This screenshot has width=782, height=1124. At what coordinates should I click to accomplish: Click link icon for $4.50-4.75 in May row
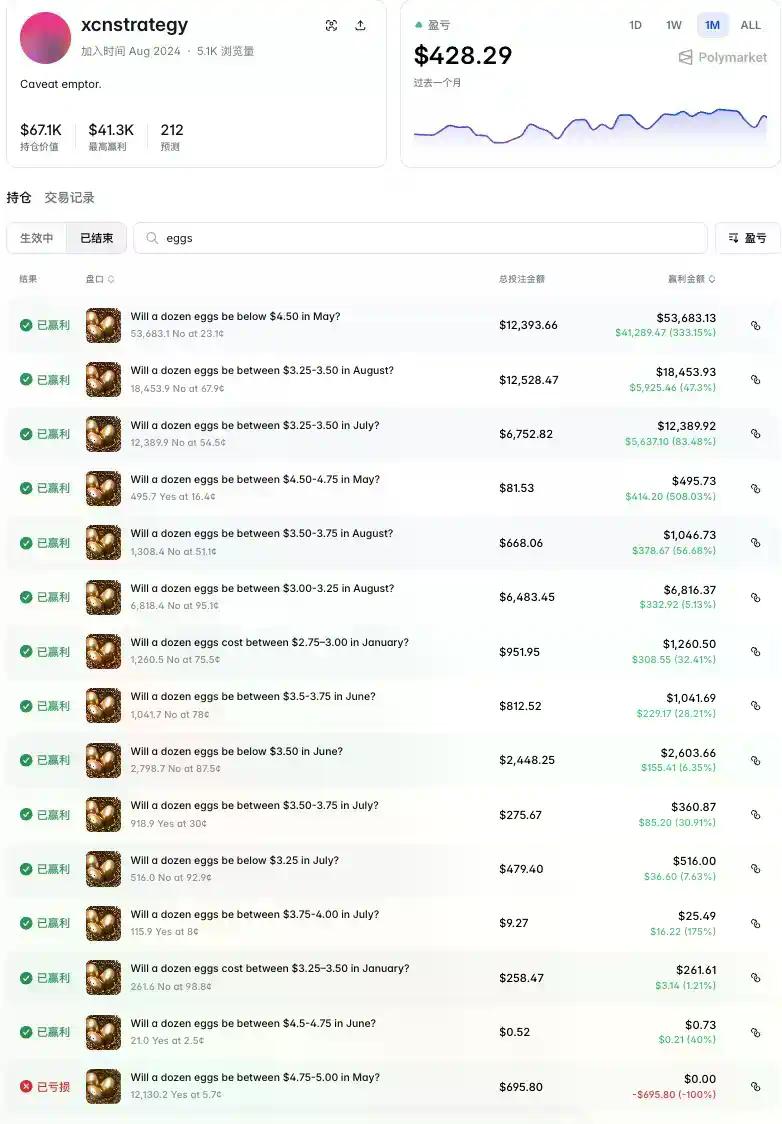(x=755, y=488)
